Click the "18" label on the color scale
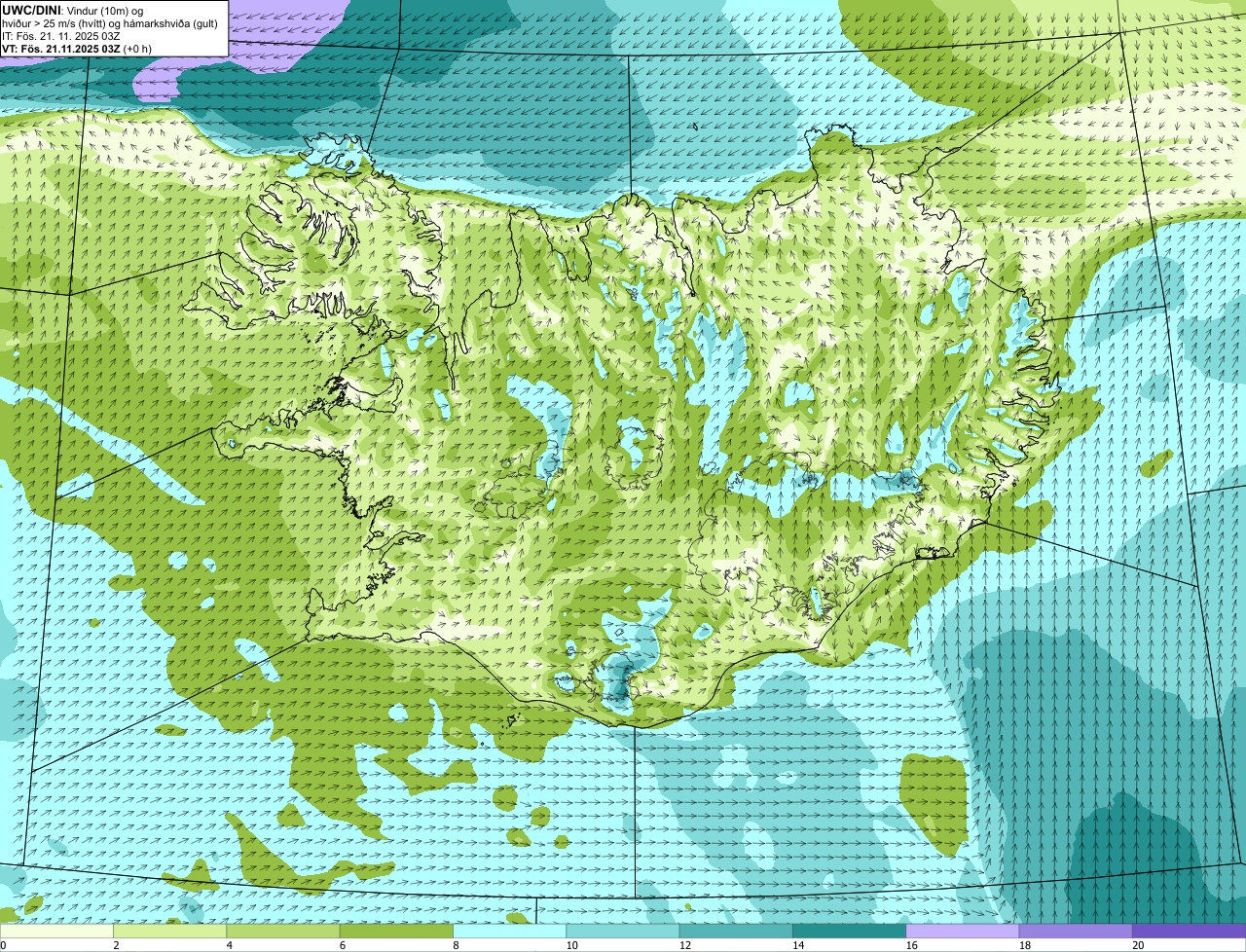Image resolution: width=1246 pixels, height=952 pixels. pyautogui.click(x=1024, y=945)
